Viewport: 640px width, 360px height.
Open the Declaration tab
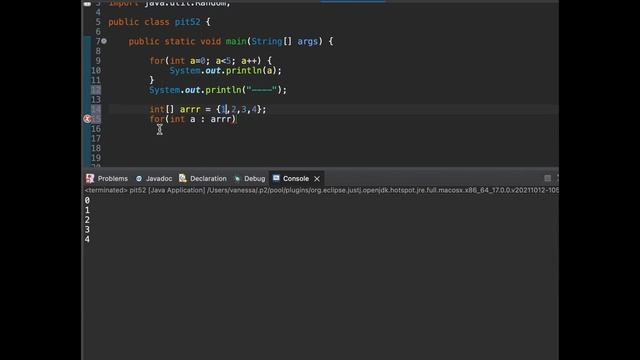203,179
